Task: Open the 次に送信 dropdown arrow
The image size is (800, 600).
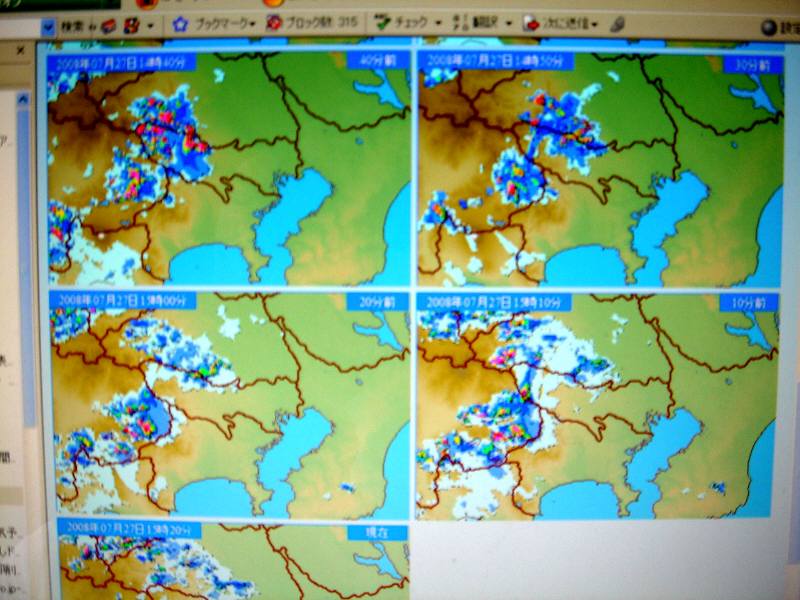Action: (595, 24)
